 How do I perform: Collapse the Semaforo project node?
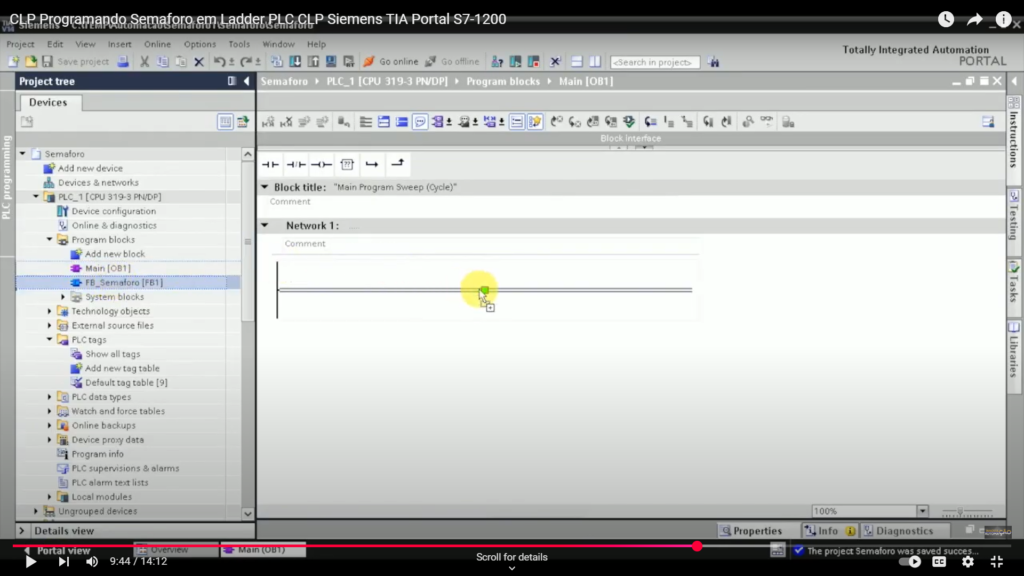coord(23,154)
